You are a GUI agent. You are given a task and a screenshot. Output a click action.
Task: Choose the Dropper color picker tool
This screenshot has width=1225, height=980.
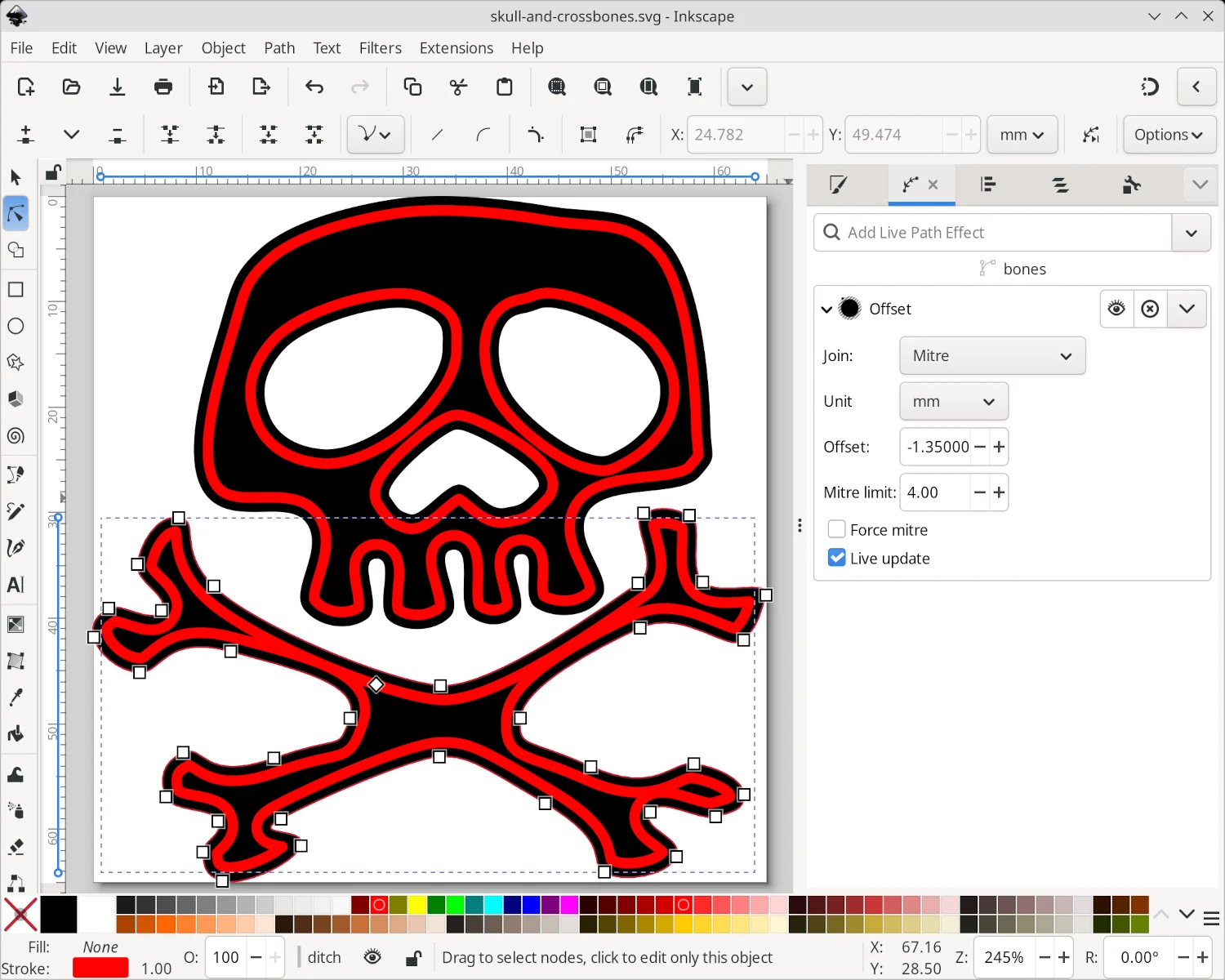click(x=16, y=697)
